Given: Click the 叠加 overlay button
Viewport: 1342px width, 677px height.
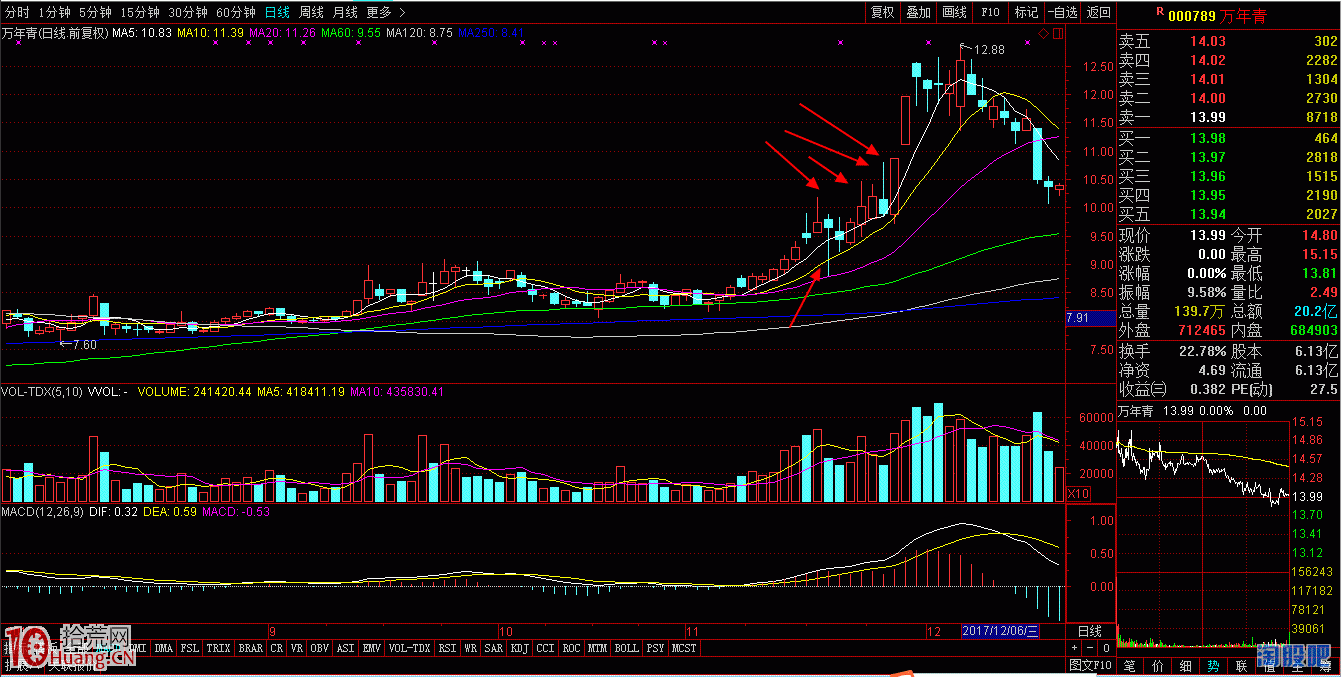Looking at the screenshot, I should [918, 12].
